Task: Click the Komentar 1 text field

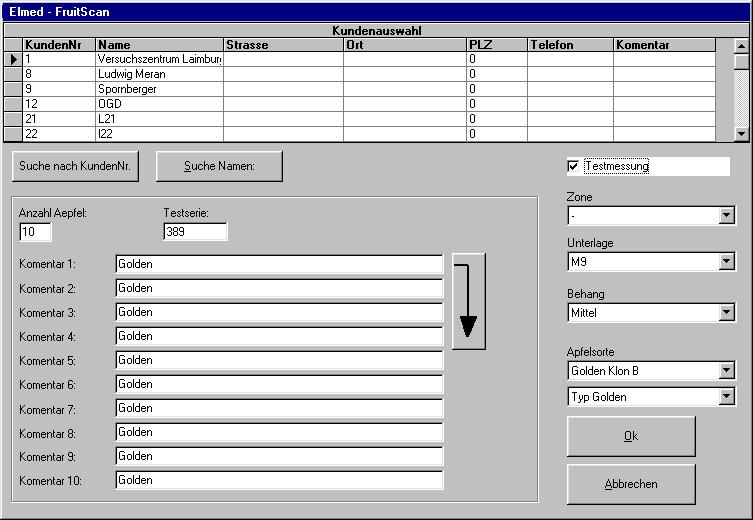Action: click(x=279, y=264)
